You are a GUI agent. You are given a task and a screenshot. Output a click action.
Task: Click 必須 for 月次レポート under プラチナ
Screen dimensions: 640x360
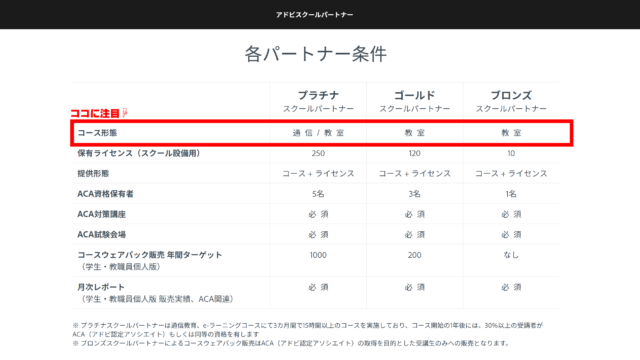coord(318,287)
